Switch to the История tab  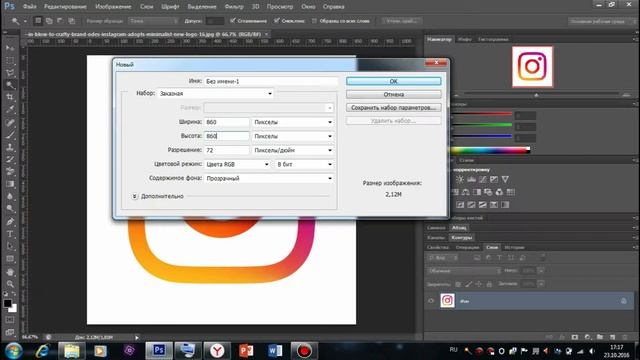pyautogui.click(x=514, y=247)
